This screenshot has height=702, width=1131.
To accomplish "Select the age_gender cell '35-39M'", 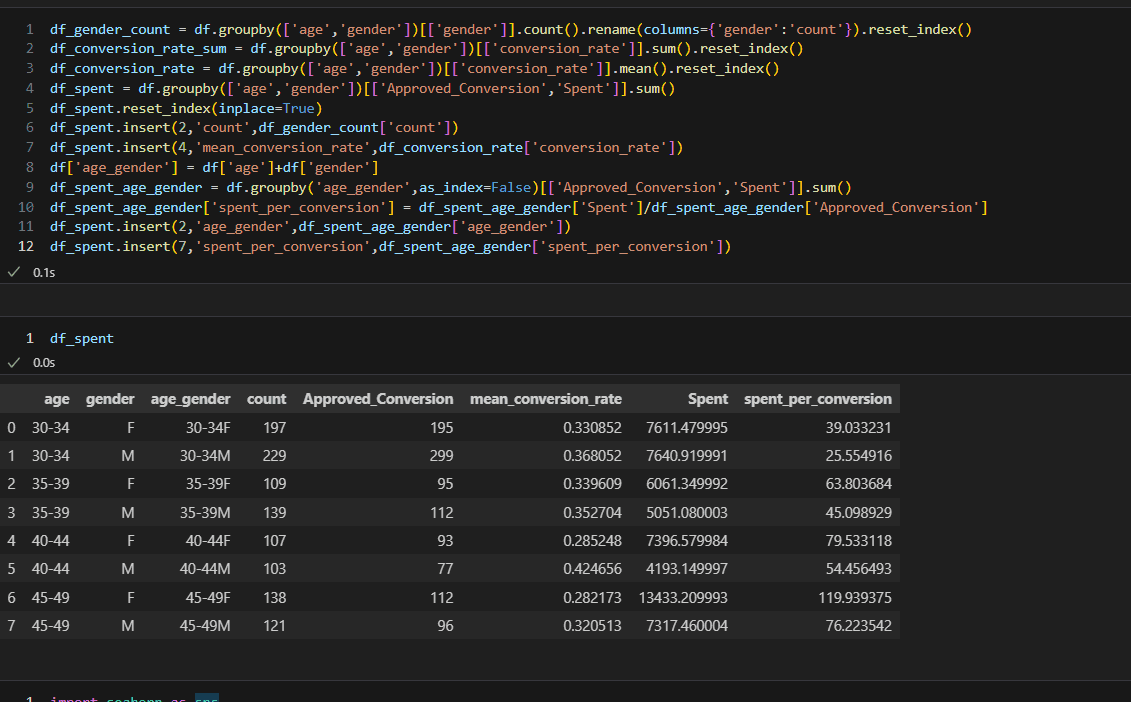I will click(x=205, y=513).
